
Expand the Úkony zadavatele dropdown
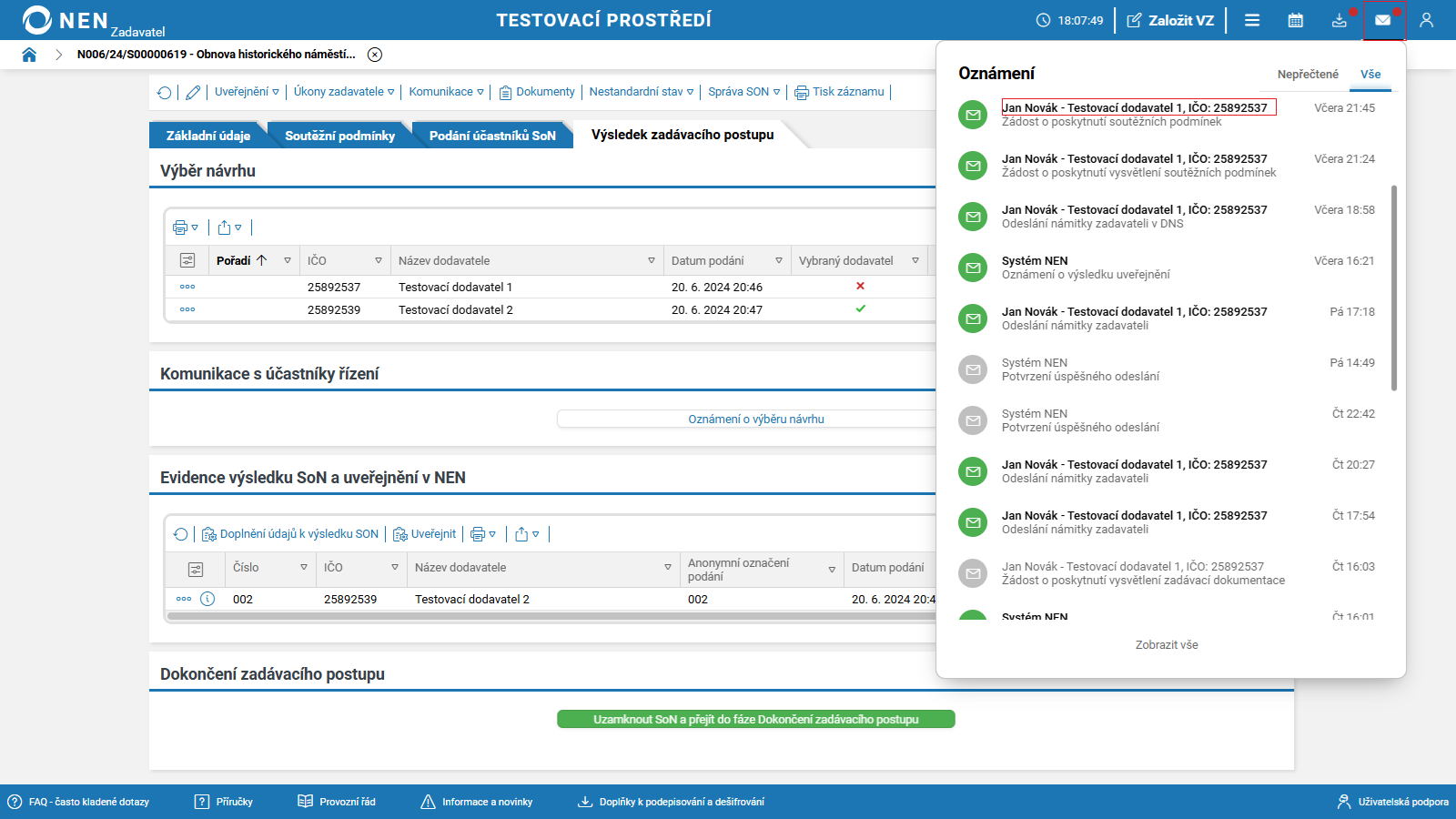point(344,92)
